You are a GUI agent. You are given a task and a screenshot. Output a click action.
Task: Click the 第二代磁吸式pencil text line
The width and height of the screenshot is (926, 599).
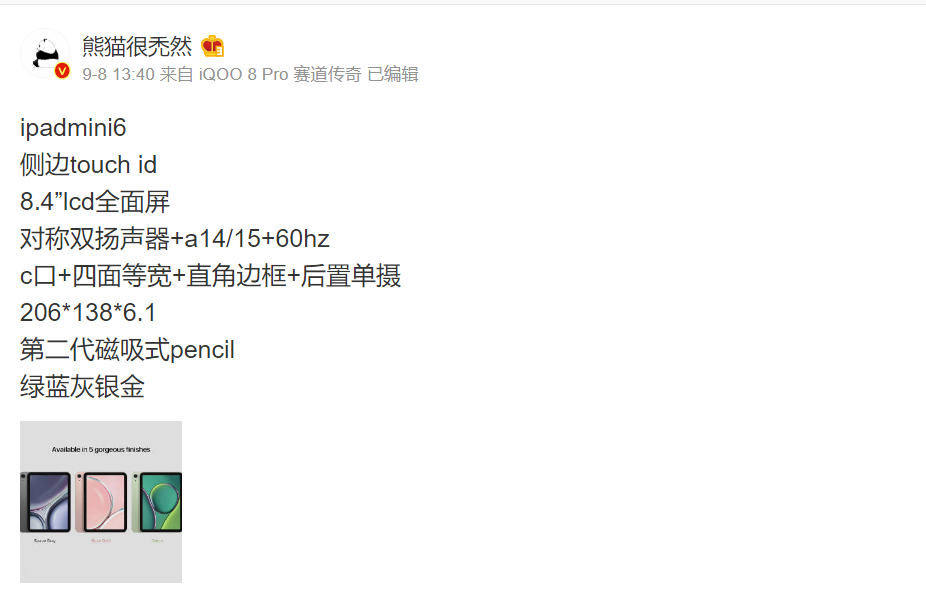[128, 350]
